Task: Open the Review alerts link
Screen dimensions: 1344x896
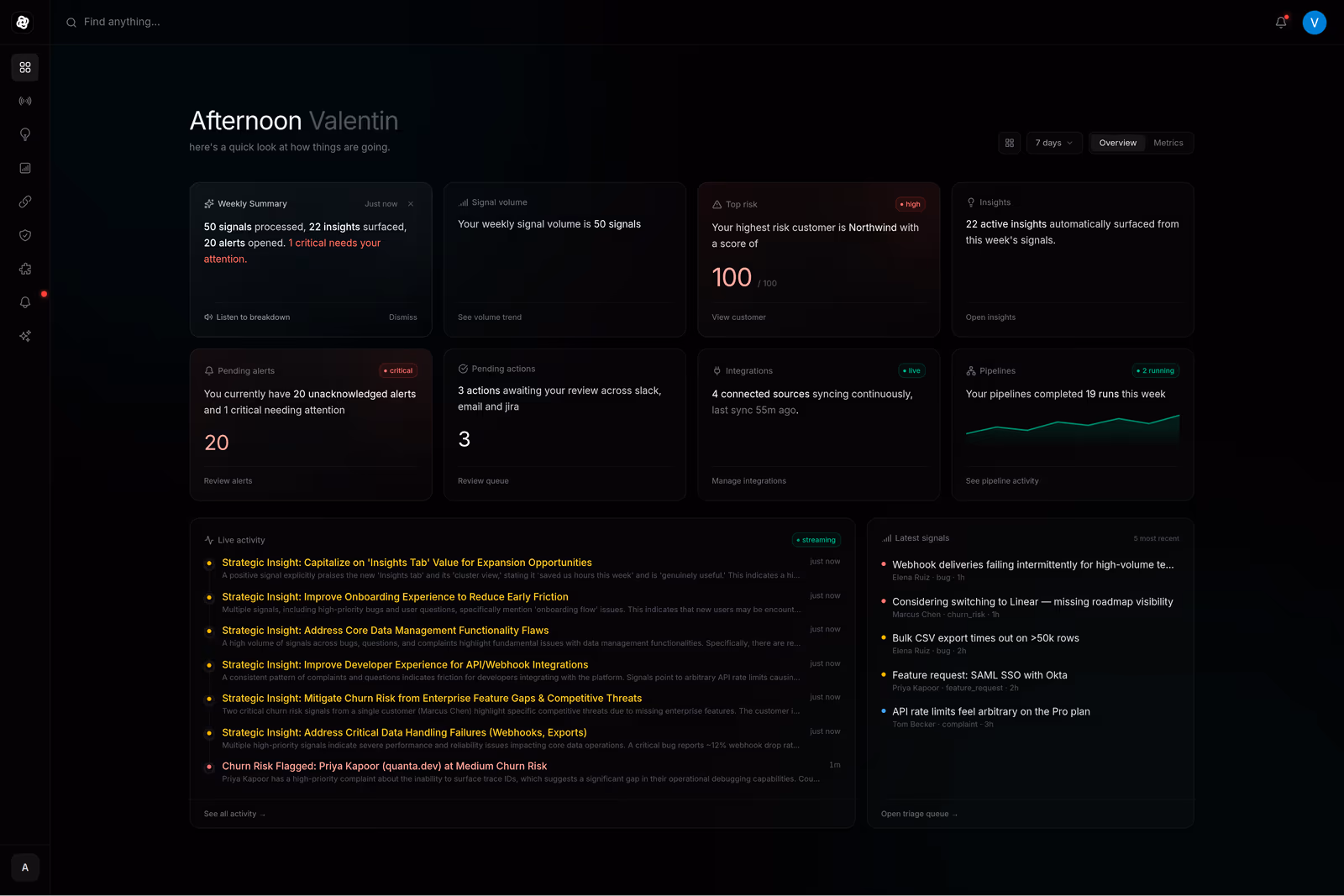Action: click(228, 481)
